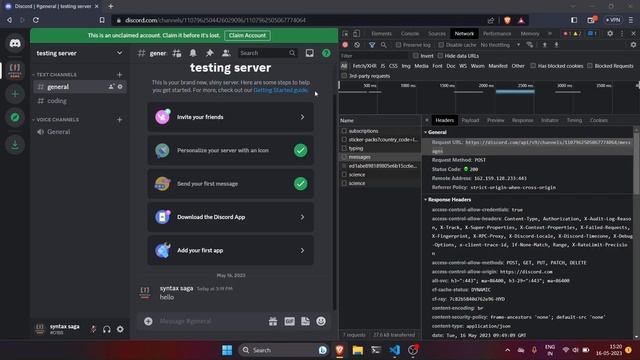
Task: Open notification settings bell icon
Action: click(x=193, y=53)
